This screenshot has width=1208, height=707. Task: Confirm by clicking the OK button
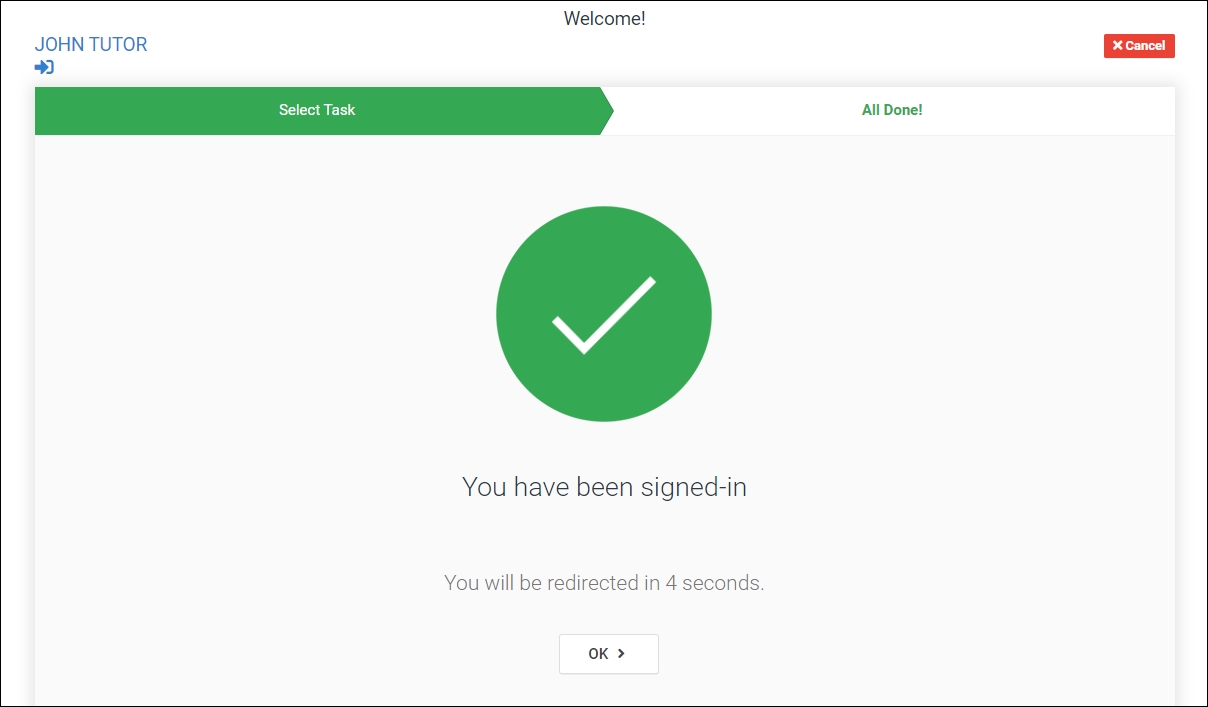tap(609, 654)
